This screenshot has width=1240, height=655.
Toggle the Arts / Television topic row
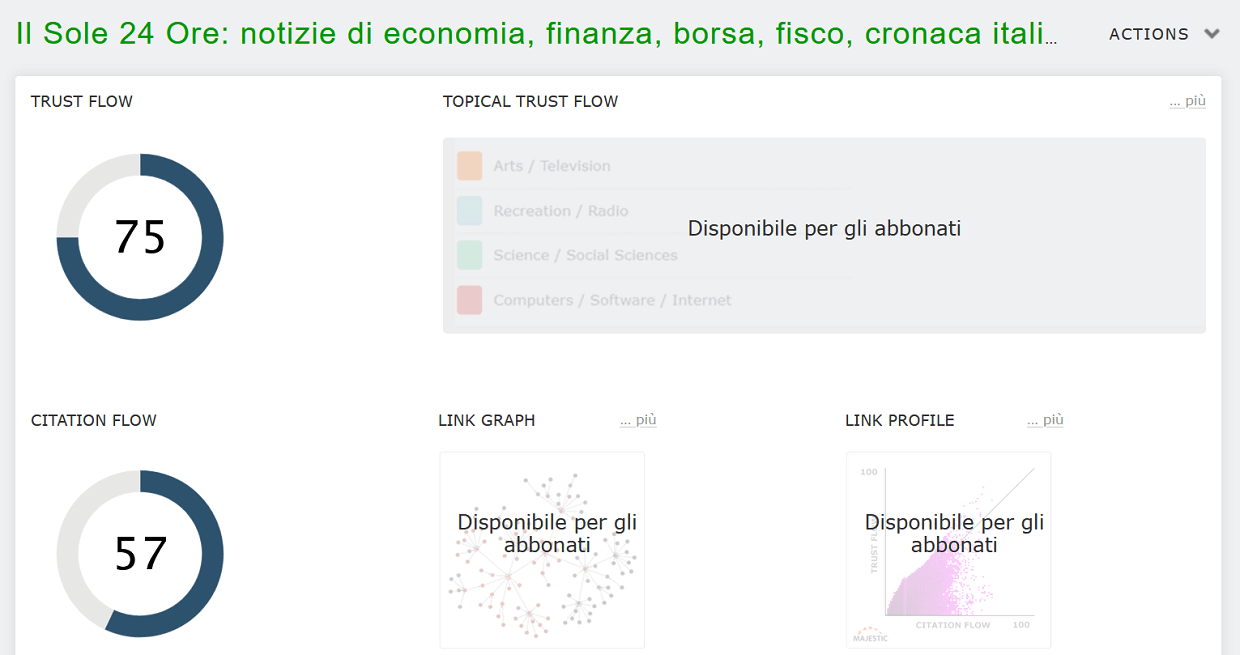click(x=550, y=165)
